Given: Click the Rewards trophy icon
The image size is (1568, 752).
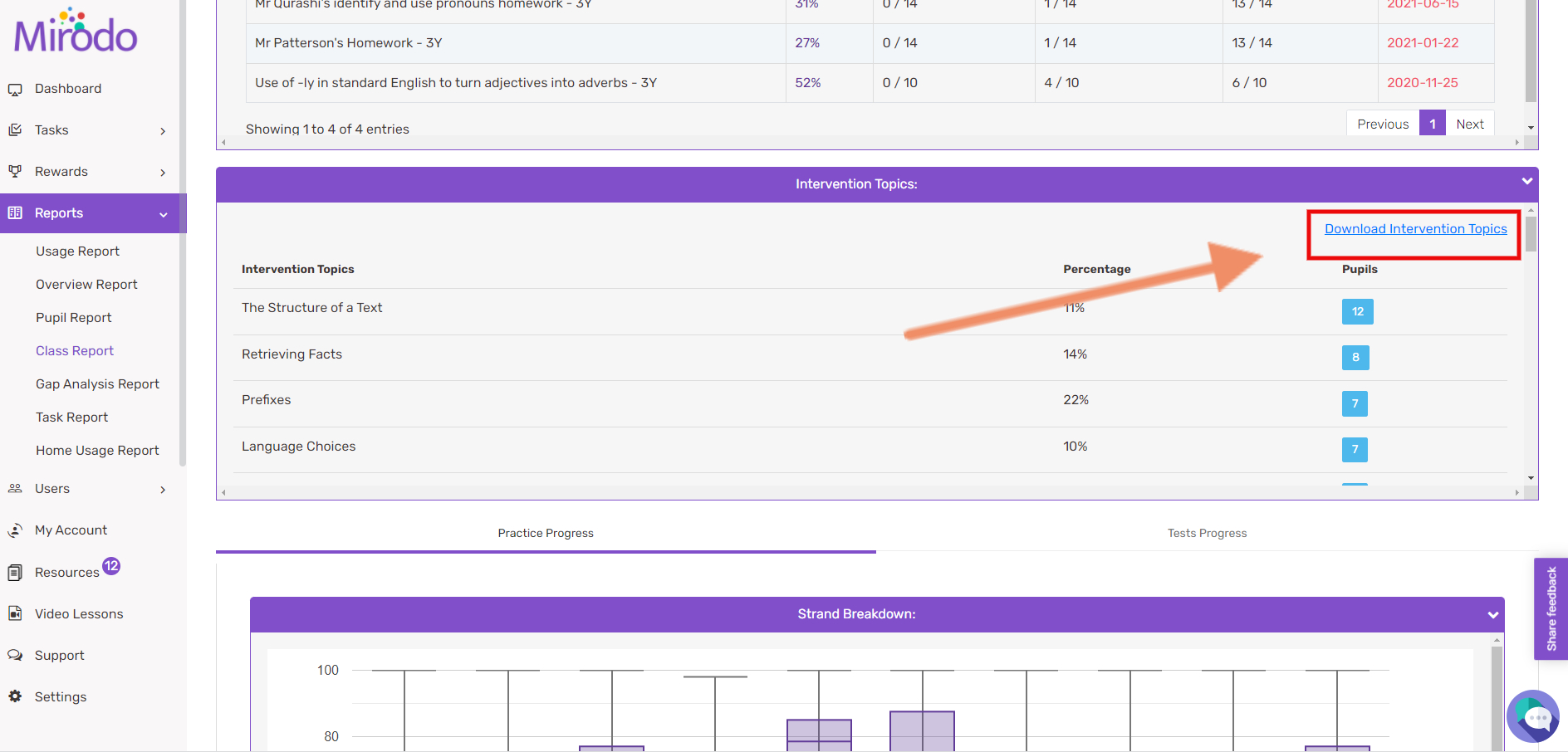Looking at the screenshot, I should [15, 172].
